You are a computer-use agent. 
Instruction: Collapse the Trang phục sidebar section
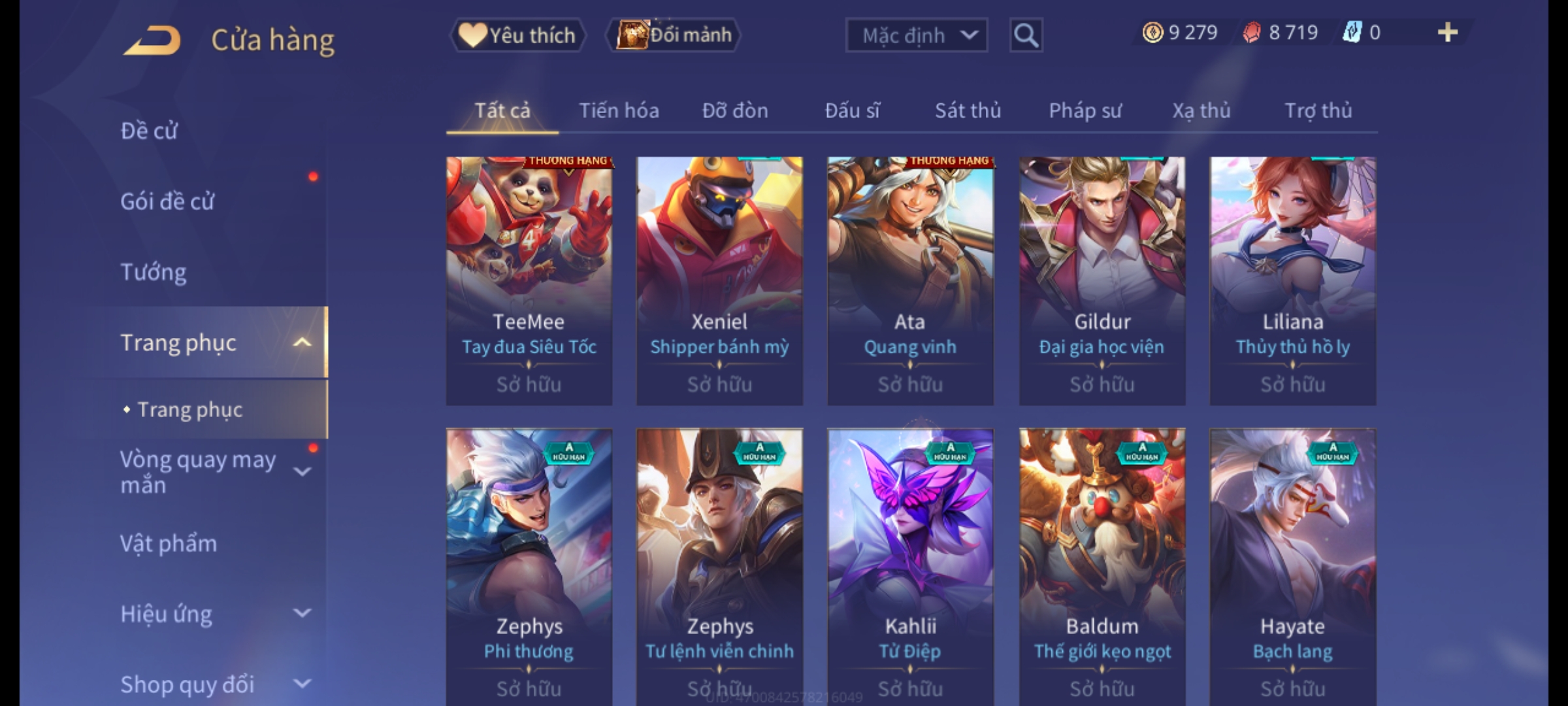pos(302,343)
